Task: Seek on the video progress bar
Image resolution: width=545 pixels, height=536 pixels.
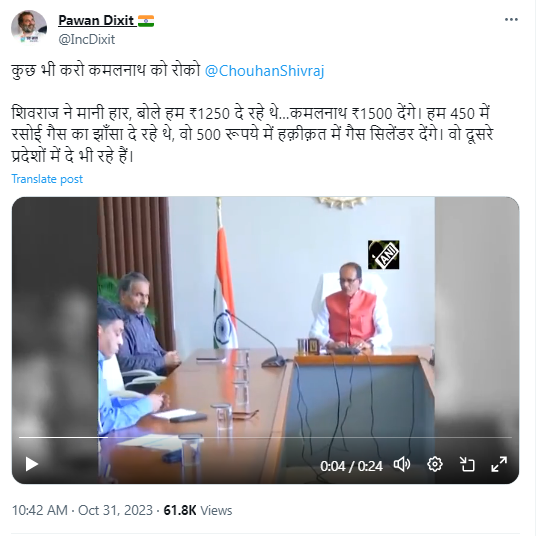Action: (x=265, y=437)
